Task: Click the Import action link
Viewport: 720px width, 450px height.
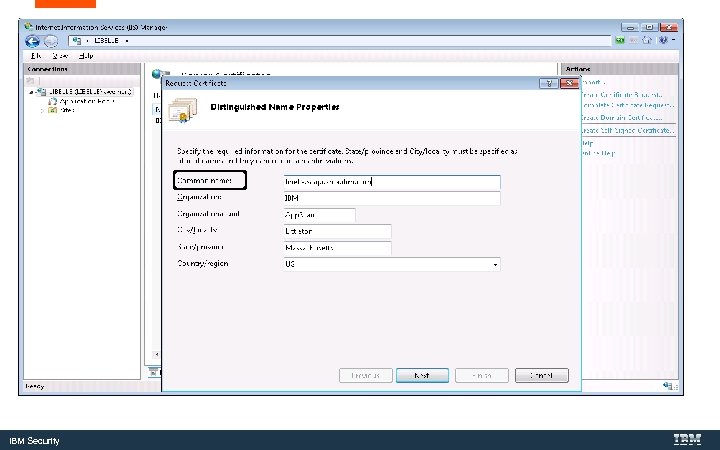Action: [593, 83]
